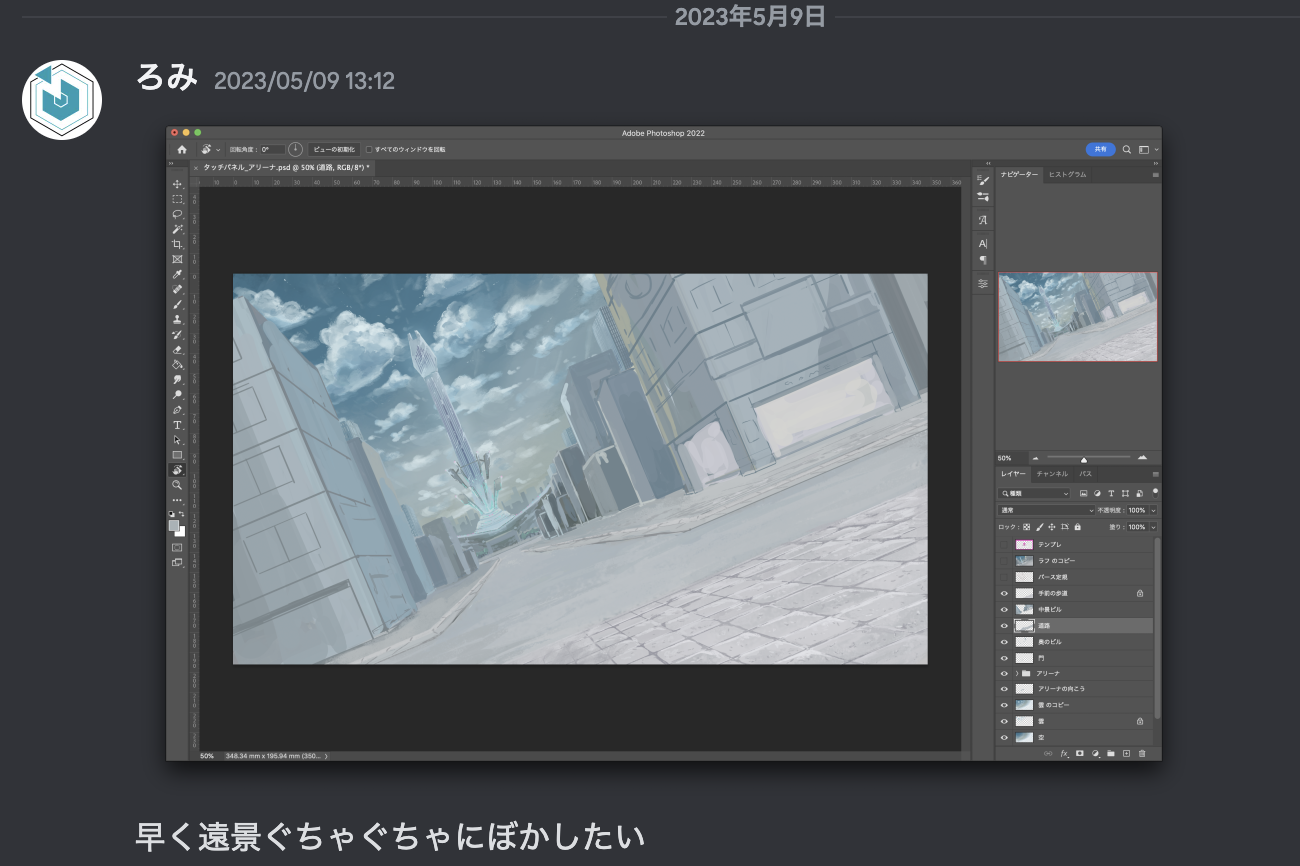Viewport: 1300px width, 866px height.
Task: Click the create new layer icon
Action: [x=1126, y=753]
